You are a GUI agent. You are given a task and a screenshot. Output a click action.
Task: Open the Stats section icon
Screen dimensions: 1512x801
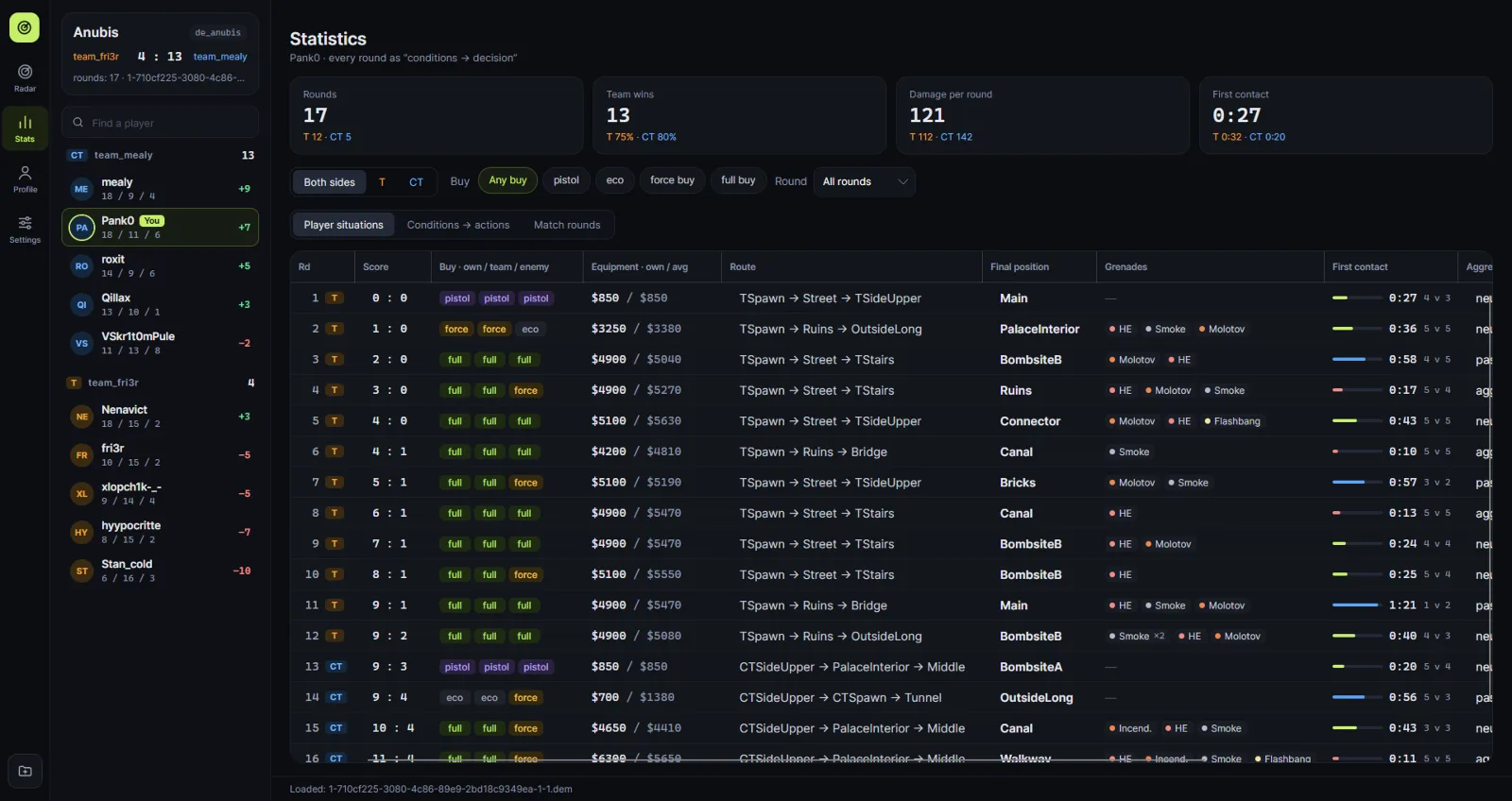pyautogui.click(x=26, y=128)
